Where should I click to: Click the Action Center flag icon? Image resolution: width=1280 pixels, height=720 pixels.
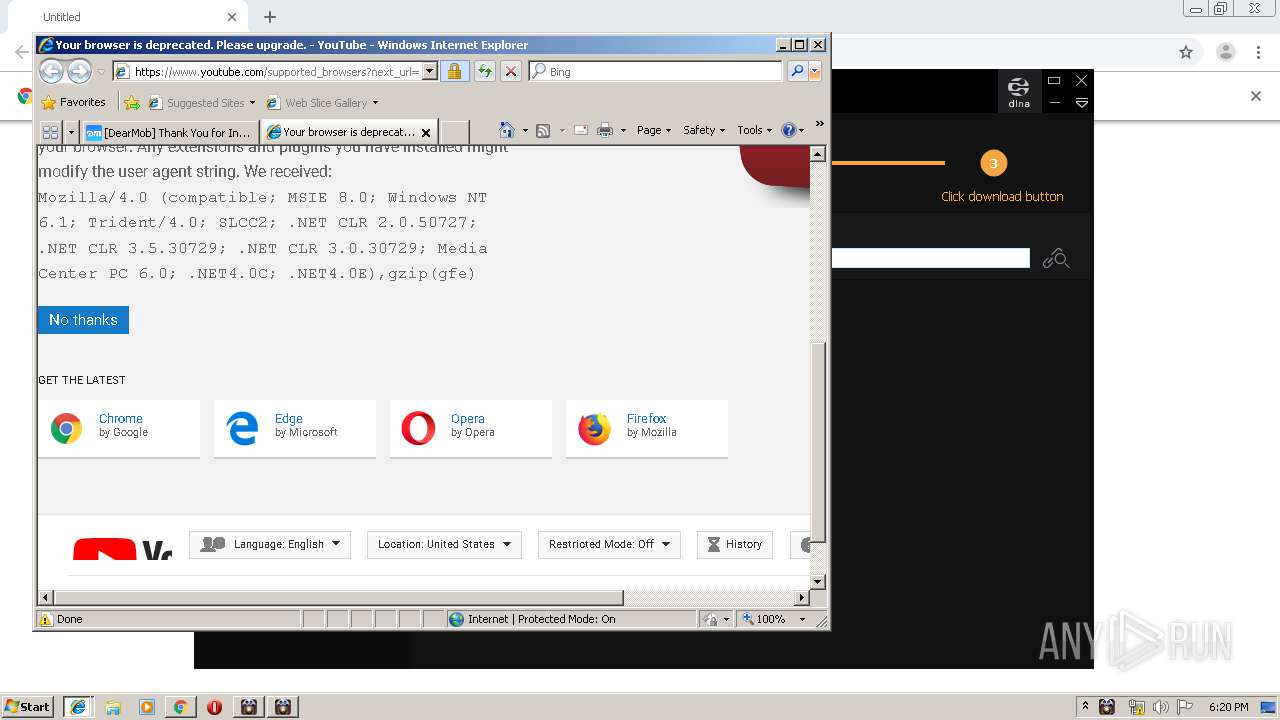pos(1185,707)
